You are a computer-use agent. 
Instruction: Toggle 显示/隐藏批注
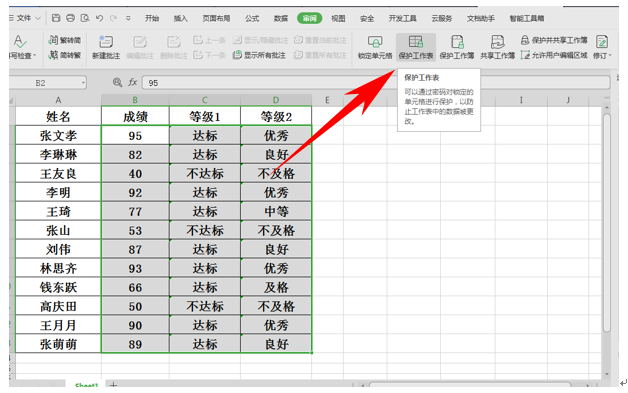(x=260, y=40)
